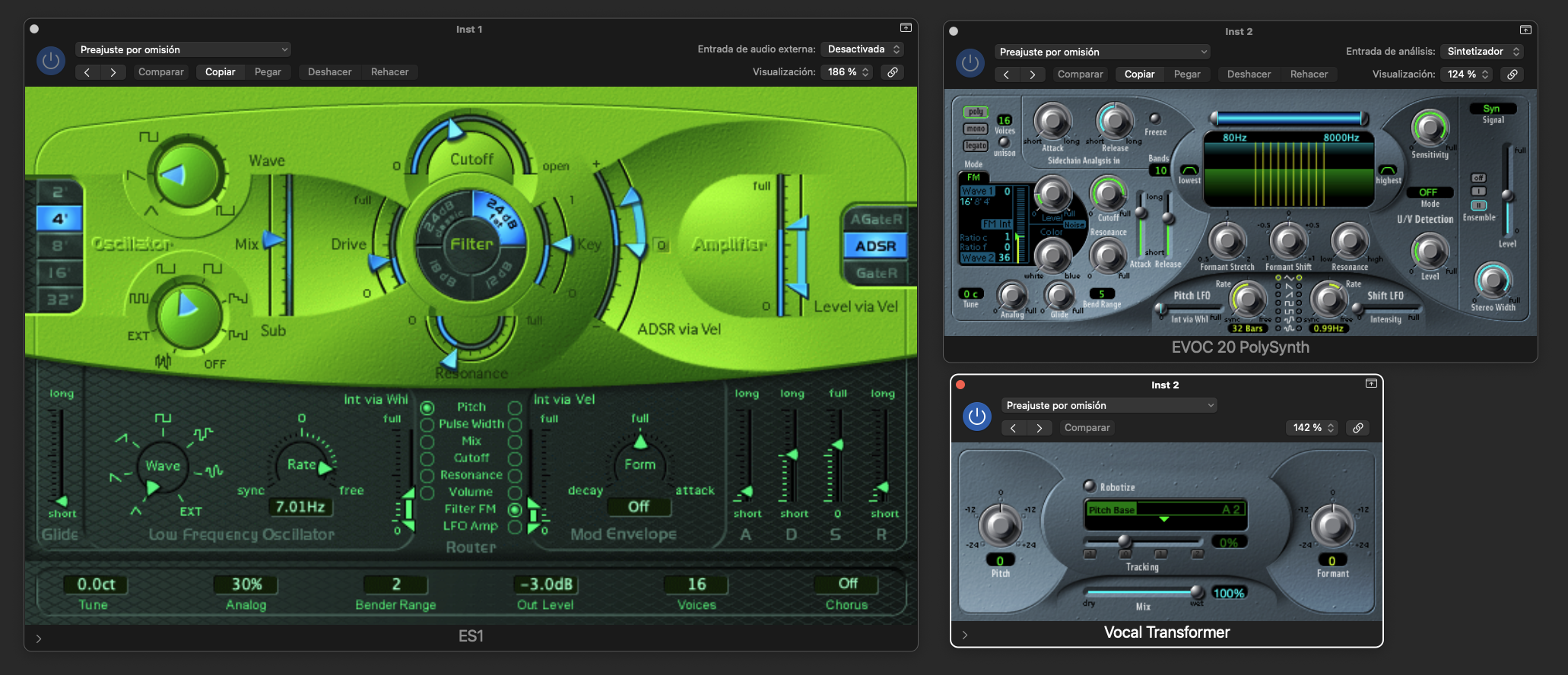Viewport: 1568px width, 675px height.
Task: Click Comparar in the Vocal Transformer
Action: [1087, 428]
